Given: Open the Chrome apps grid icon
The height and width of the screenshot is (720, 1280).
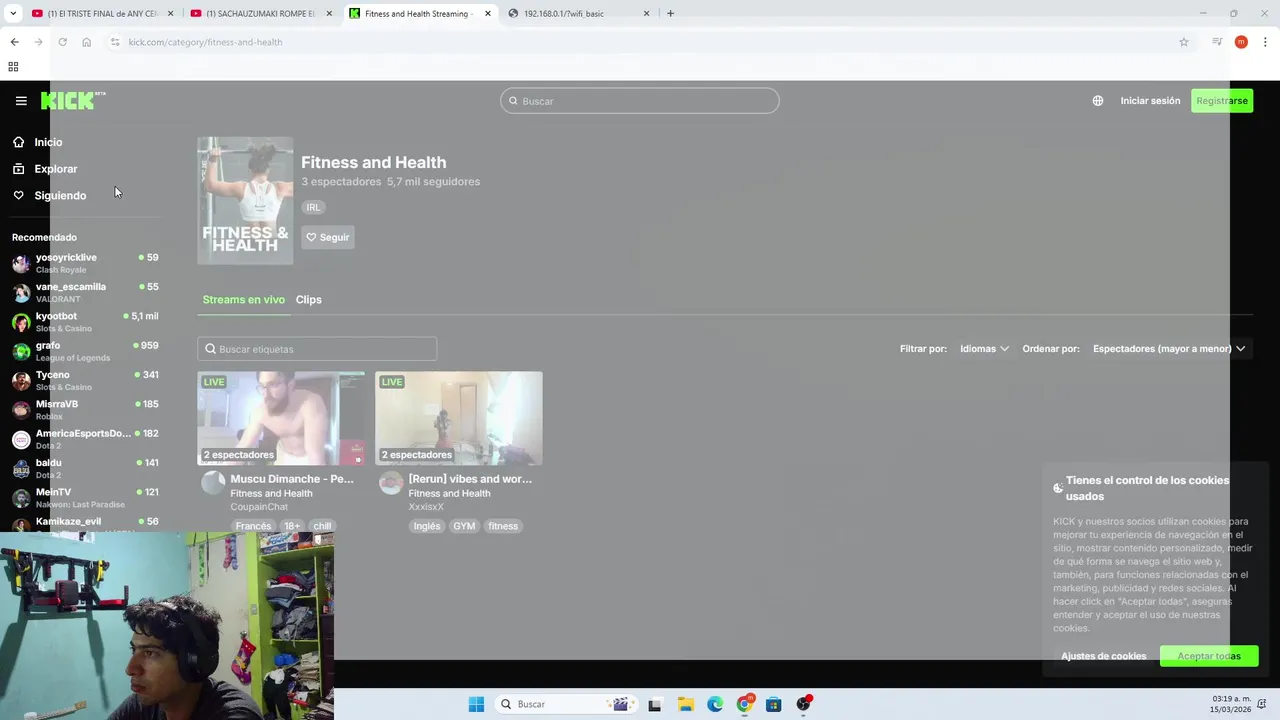Looking at the screenshot, I should click(13, 67).
